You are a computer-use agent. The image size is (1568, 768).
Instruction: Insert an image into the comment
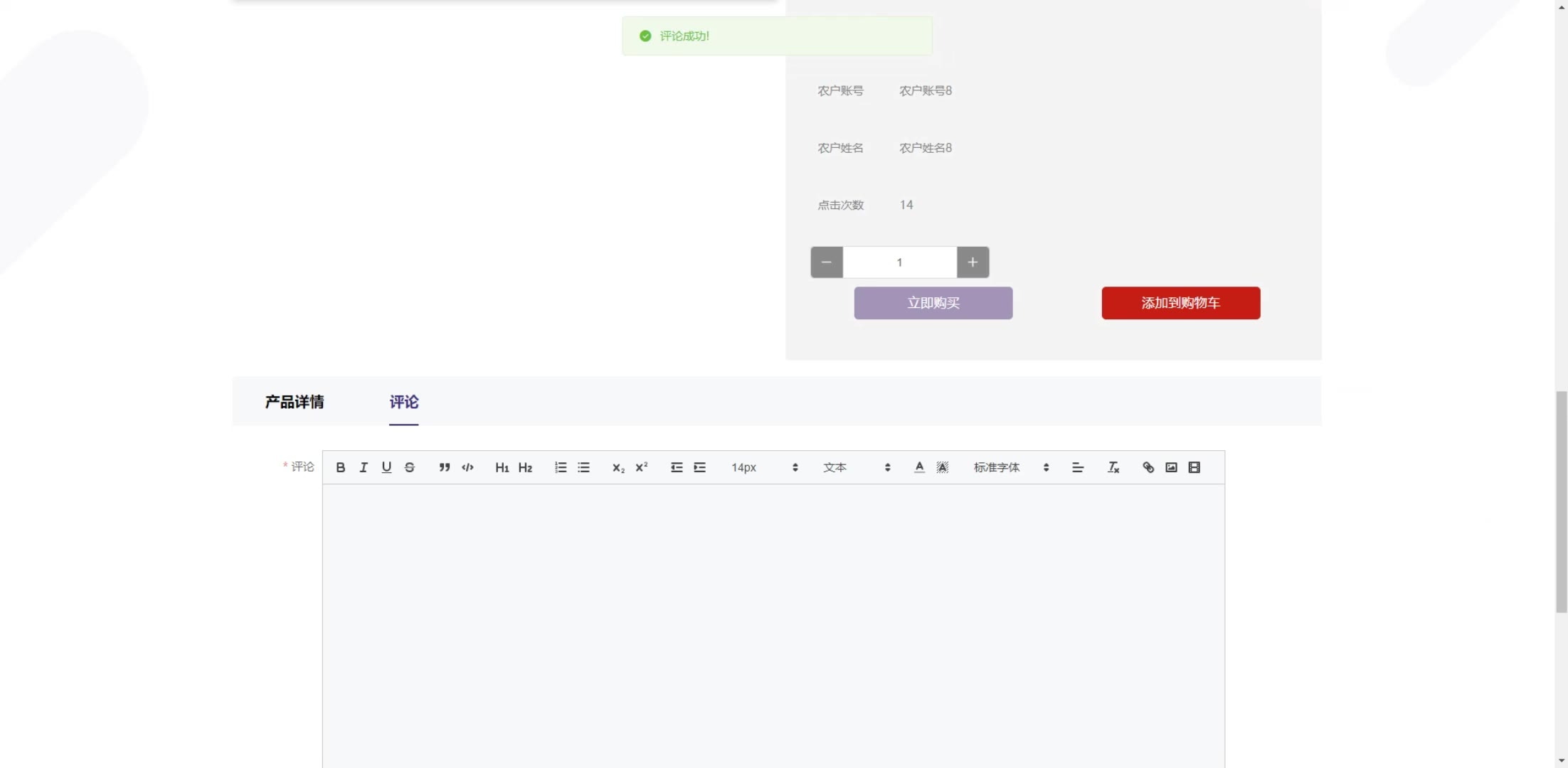point(1171,467)
